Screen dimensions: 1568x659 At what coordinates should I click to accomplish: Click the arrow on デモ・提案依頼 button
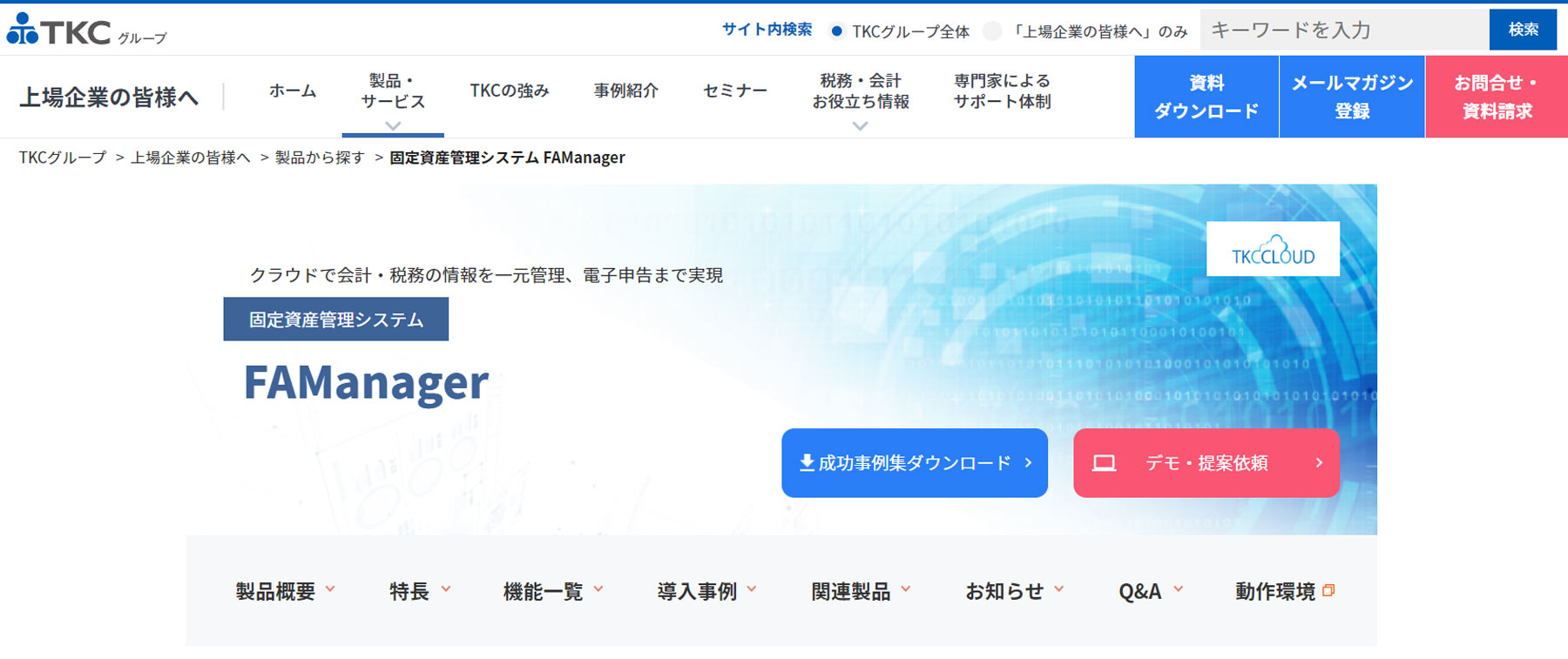click(x=1319, y=463)
